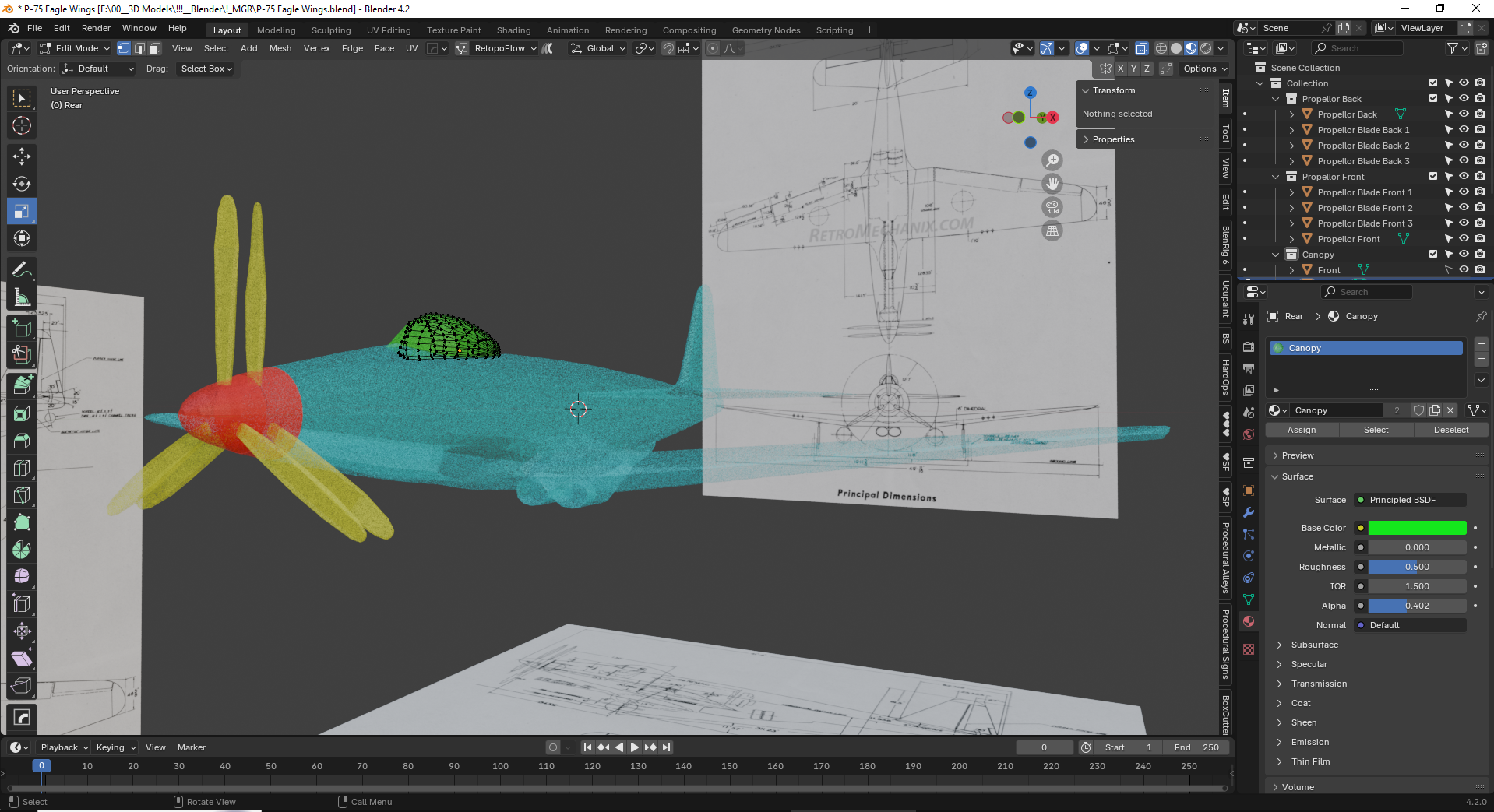Open the Options dropdown in the viewport
This screenshot has width=1494, height=812.
pyautogui.click(x=1205, y=69)
